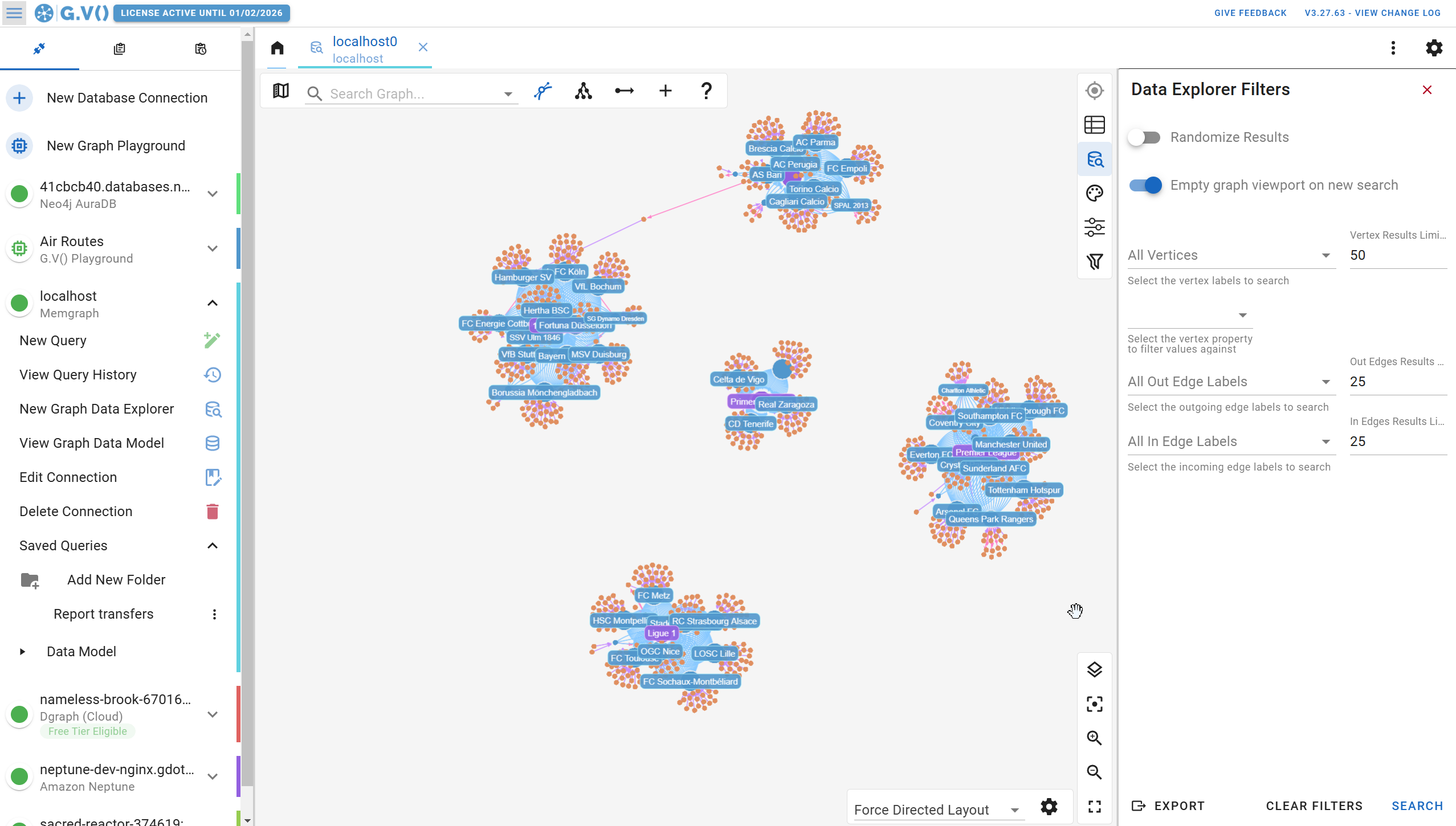Click the zoom in magnifier icon
1456x826 pixels.
click(x=1094, y=738)
